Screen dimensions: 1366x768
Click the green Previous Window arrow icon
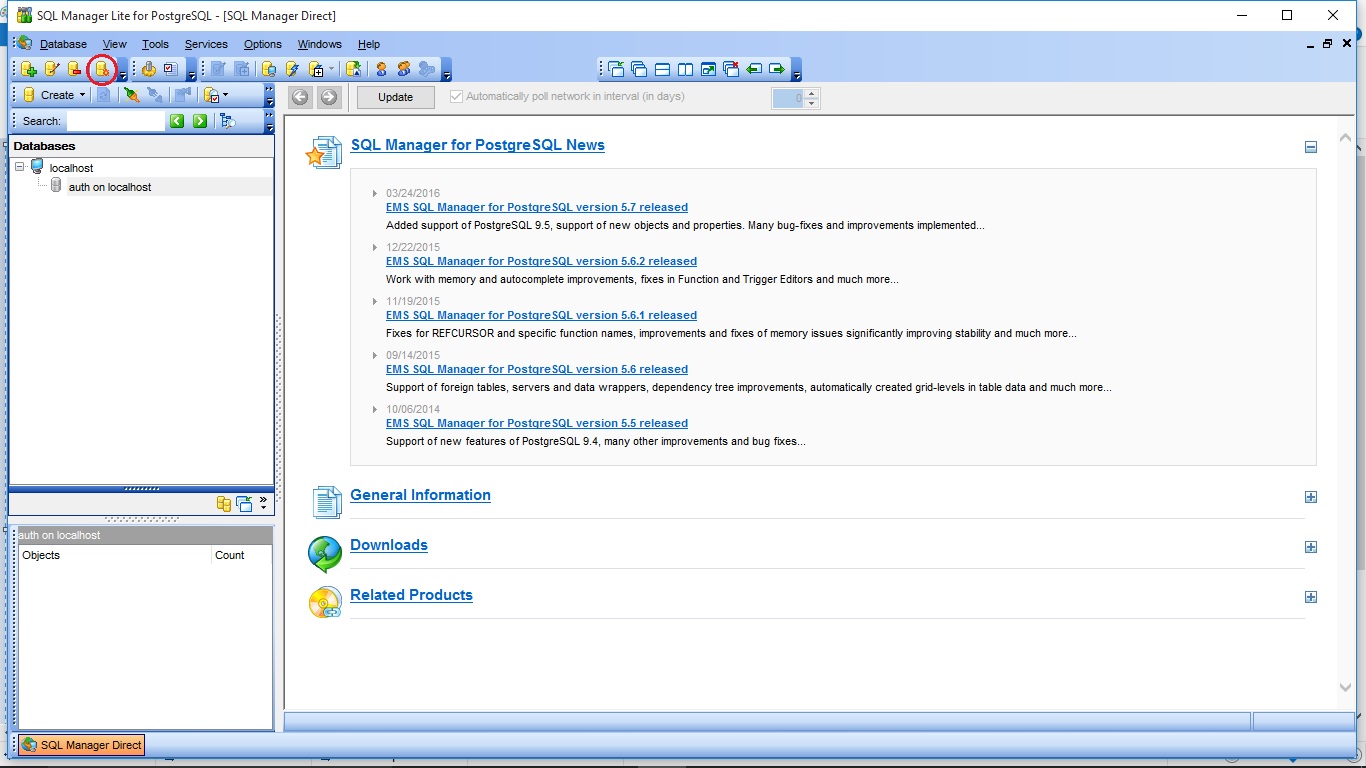[x=754, y=69]
